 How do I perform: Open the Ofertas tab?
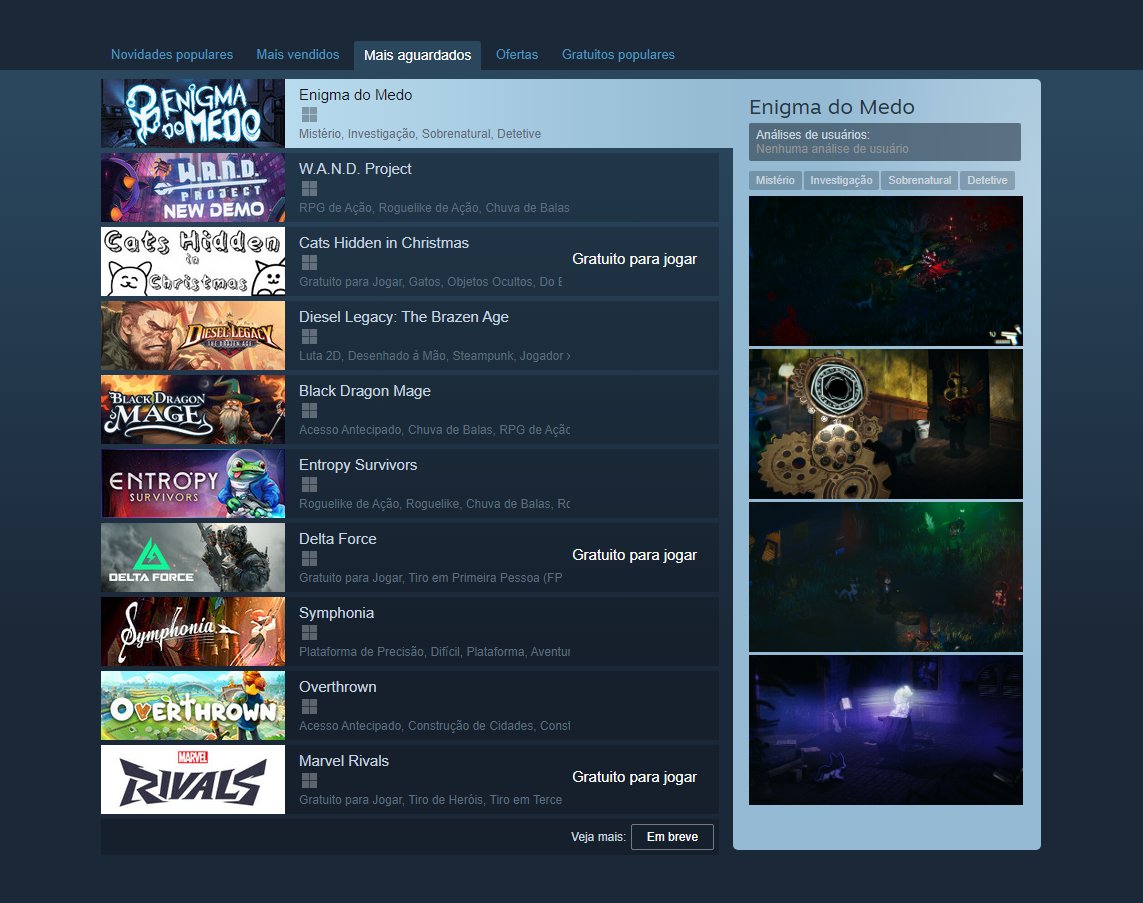tap(517, 55)
